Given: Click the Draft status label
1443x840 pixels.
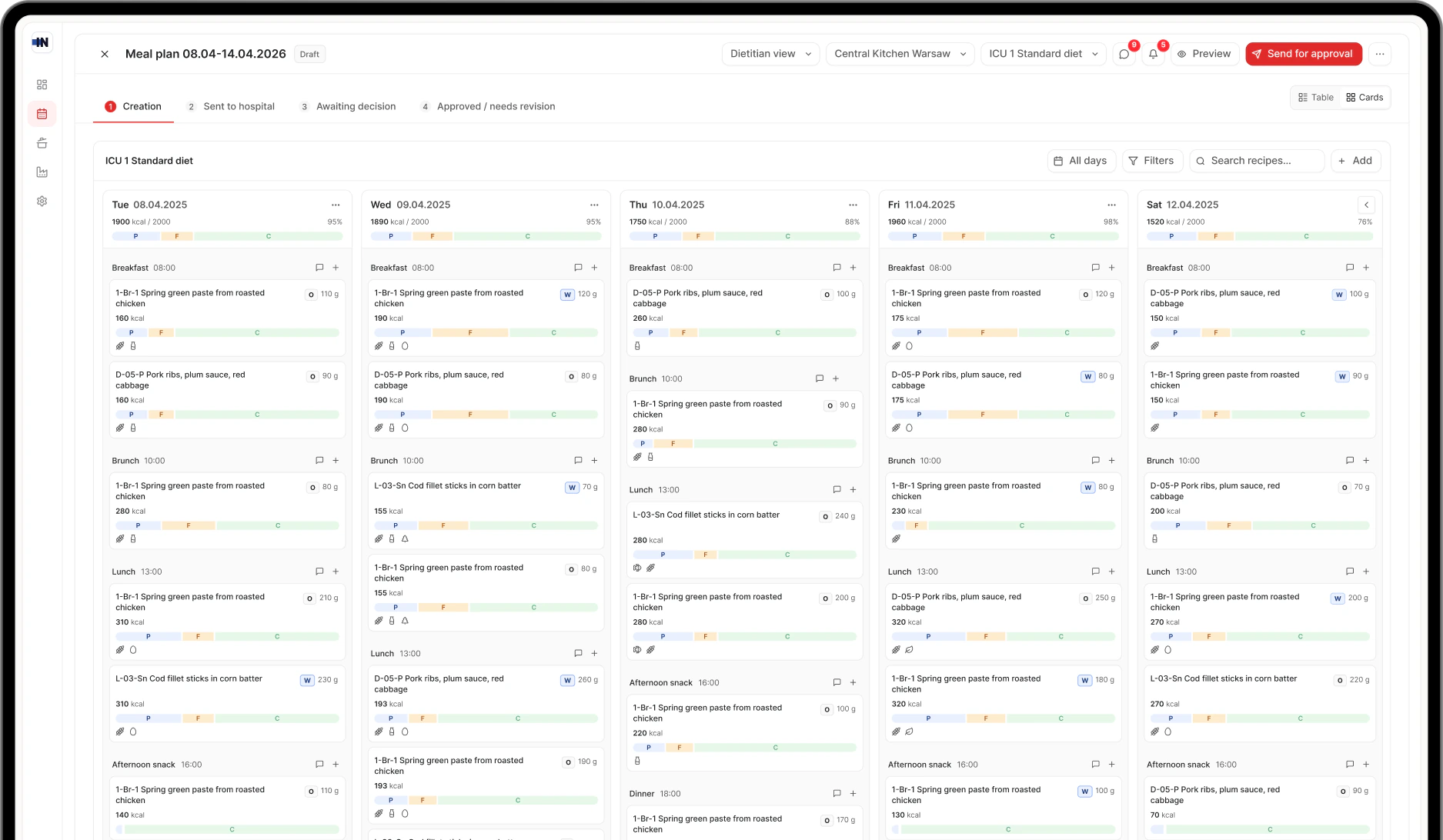Looking at the screenshot, I should (309, 54).
